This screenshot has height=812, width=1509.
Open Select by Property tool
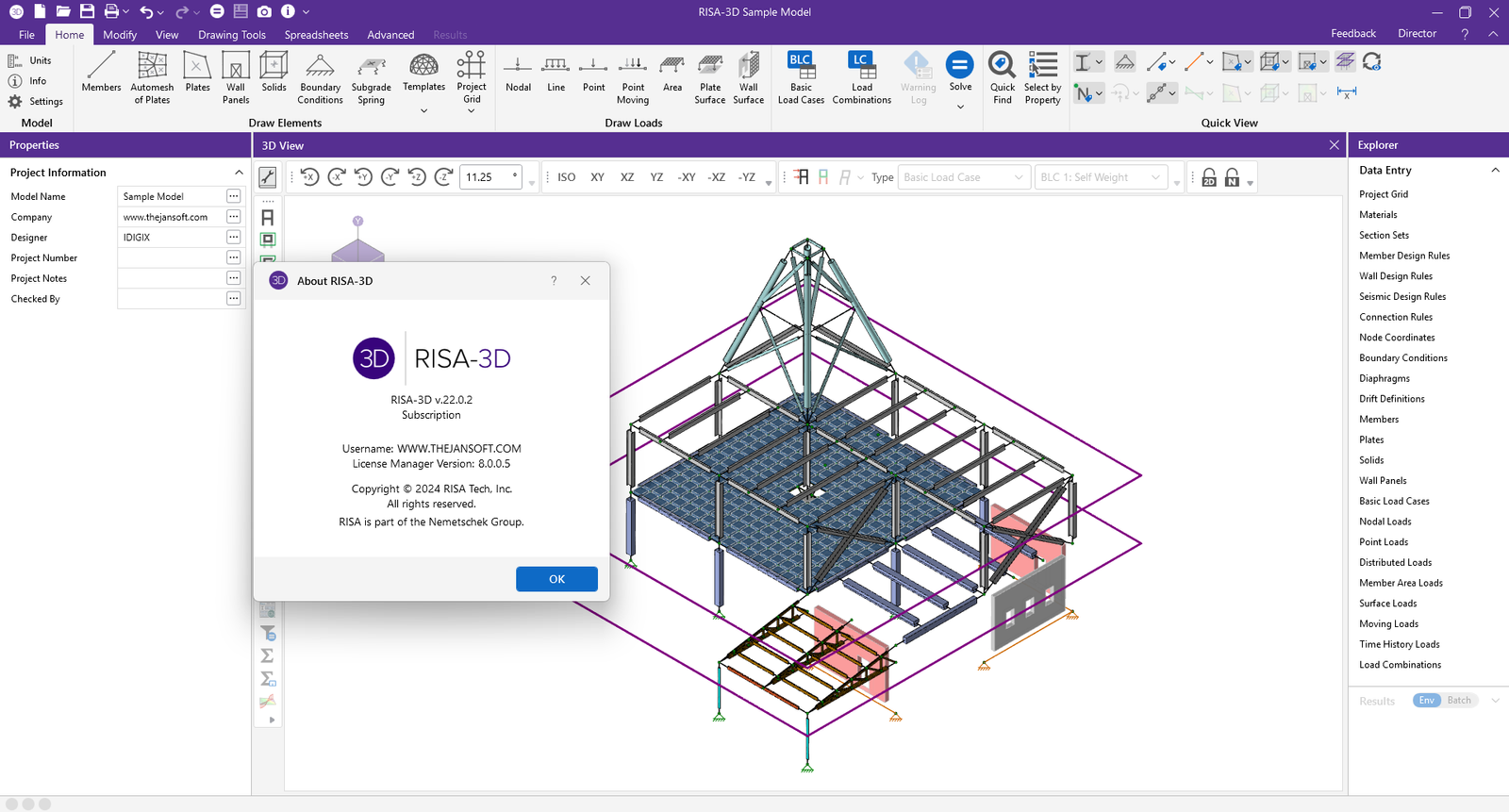click(1043, 77)
